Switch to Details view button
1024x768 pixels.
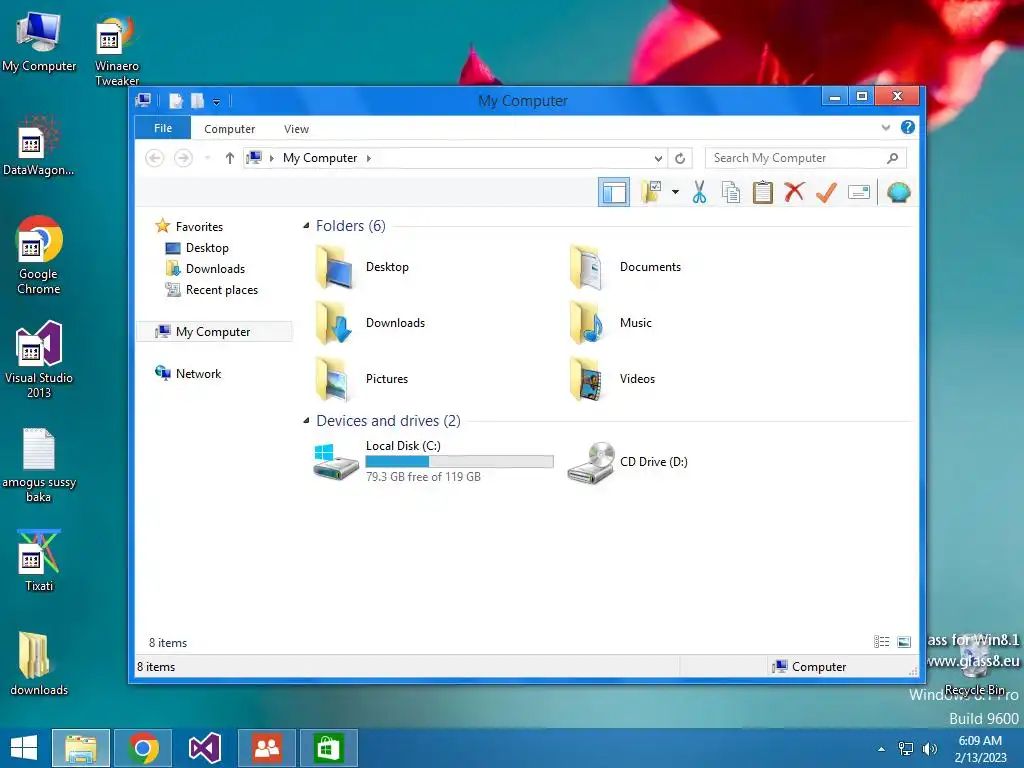coord(882,642)
